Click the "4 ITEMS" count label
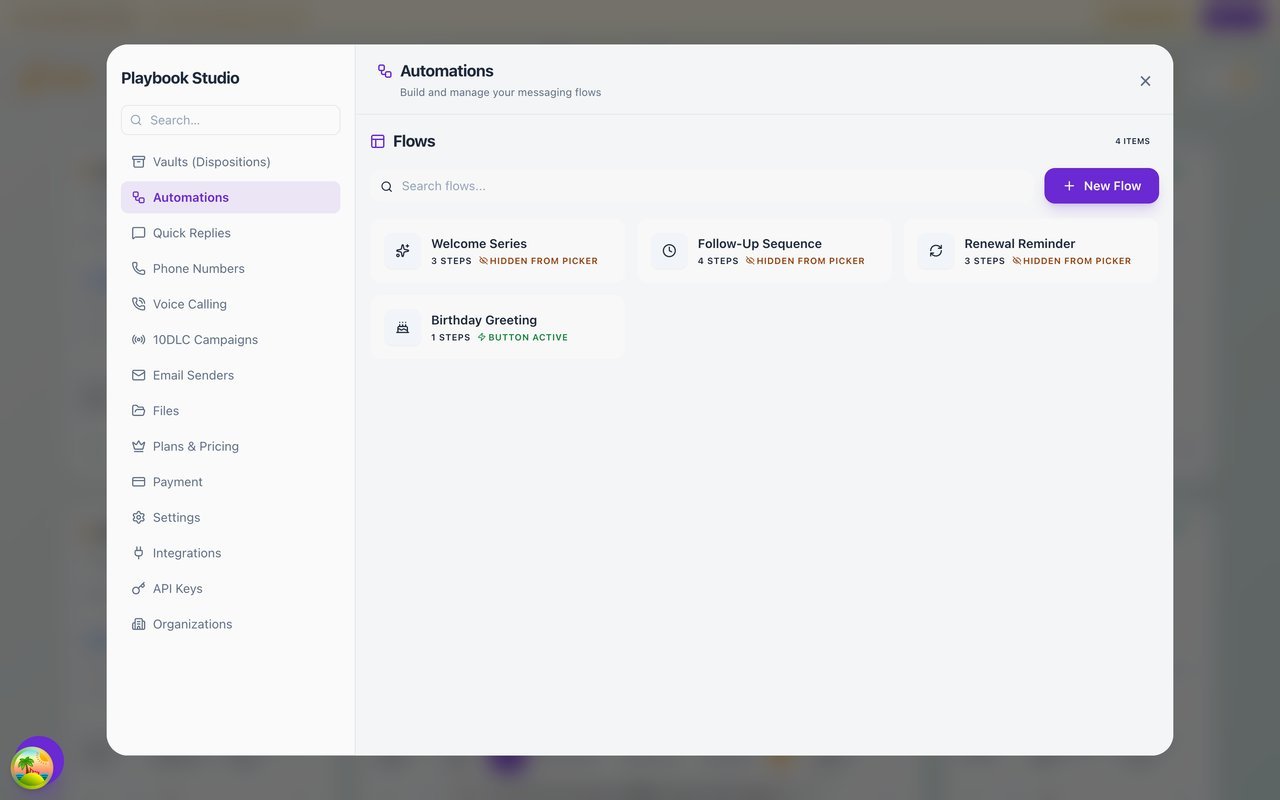1280x800 pixels. click(1133, 141)
